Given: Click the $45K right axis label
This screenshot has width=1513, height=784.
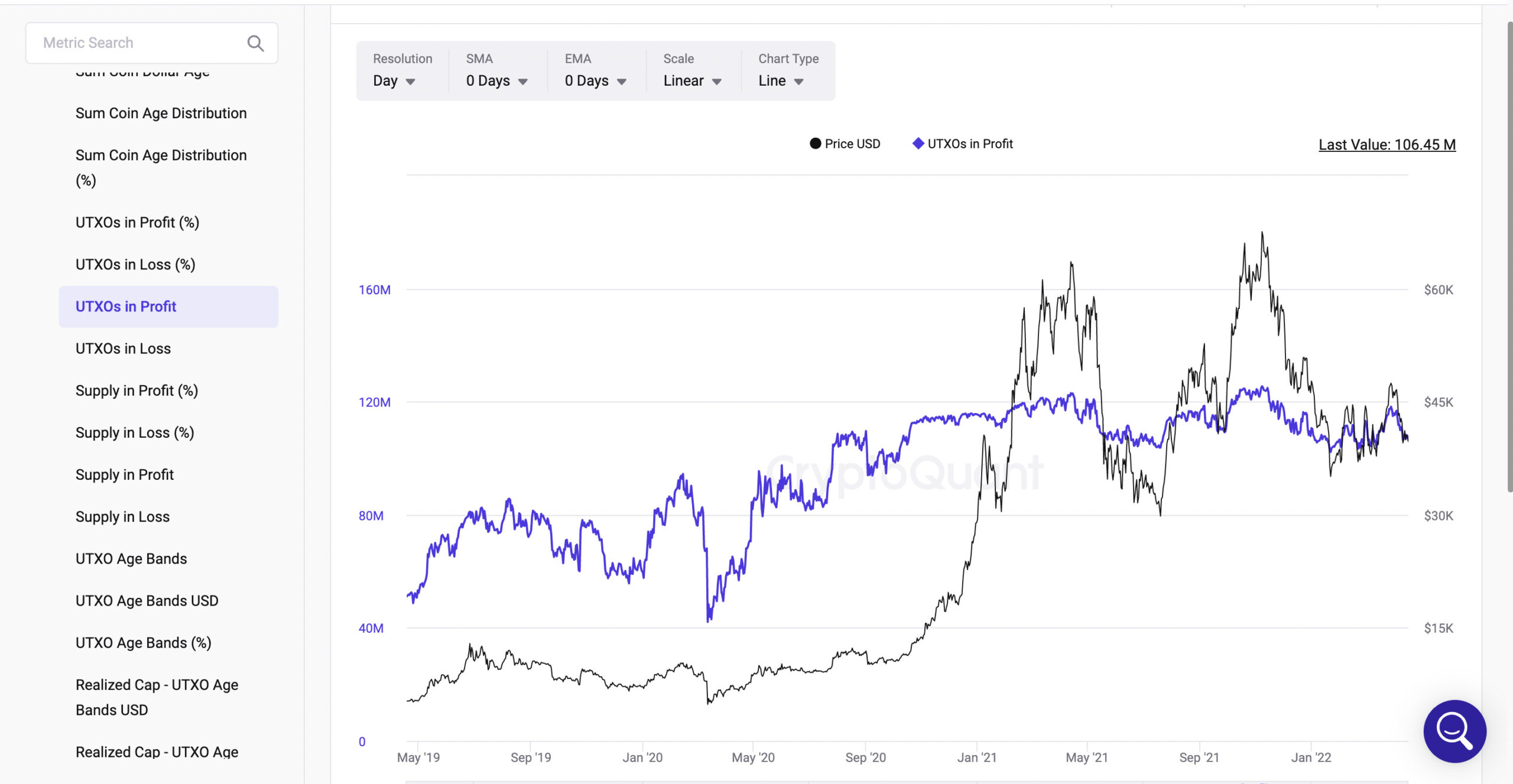Looking at the screenshot, I should pyautogui.click(x=1439, y=402).
